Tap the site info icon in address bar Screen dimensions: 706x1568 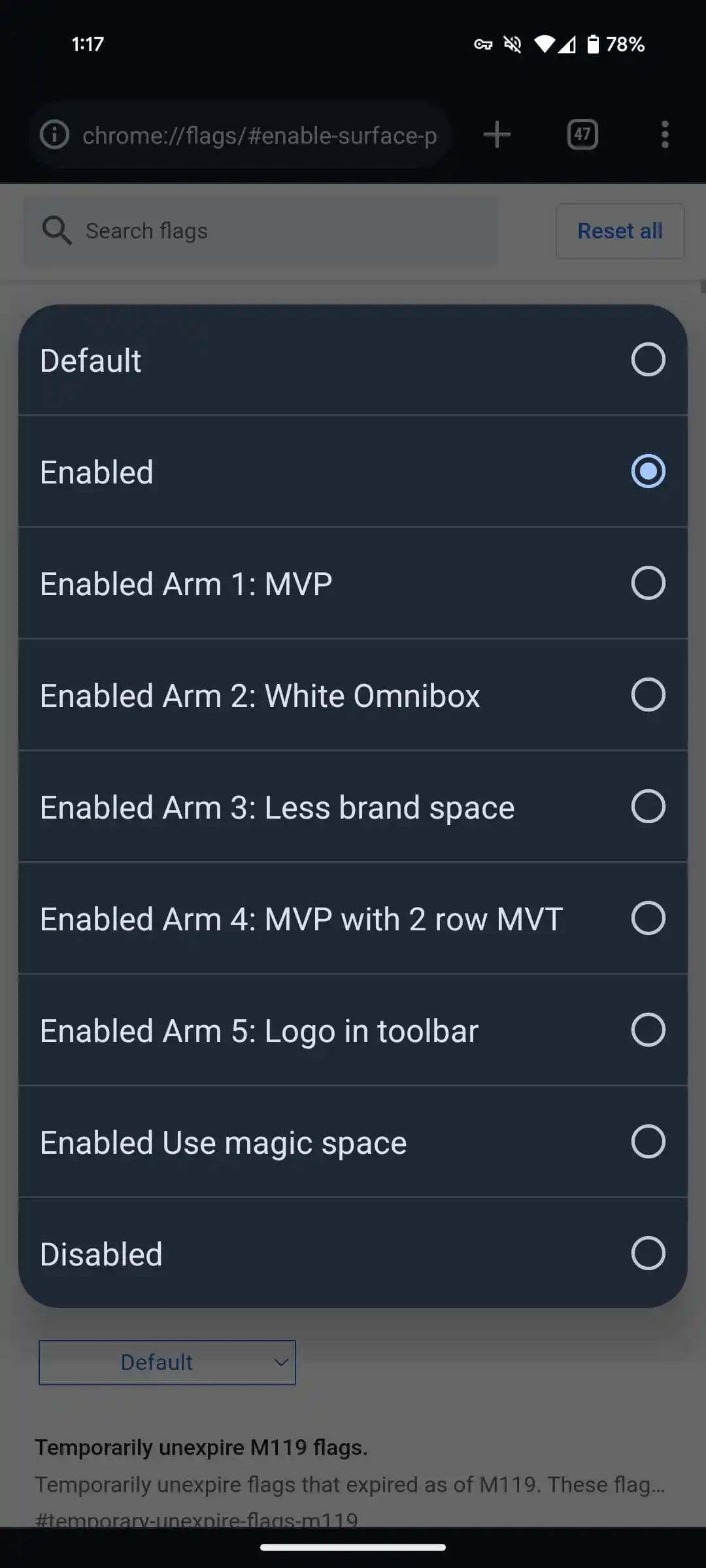[x=54, y=135]
